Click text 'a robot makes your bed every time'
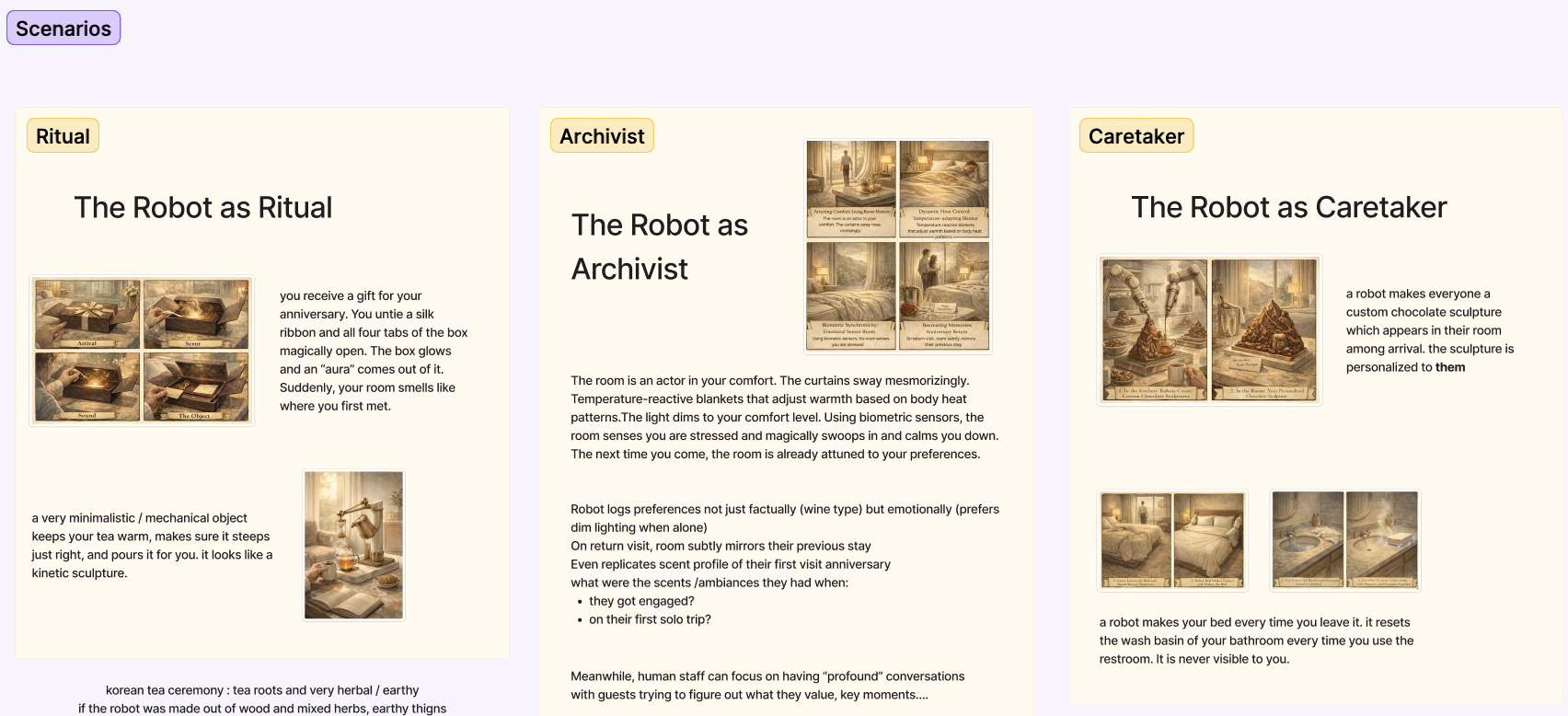This screenshot has height=716, width=1568. 1256,641
